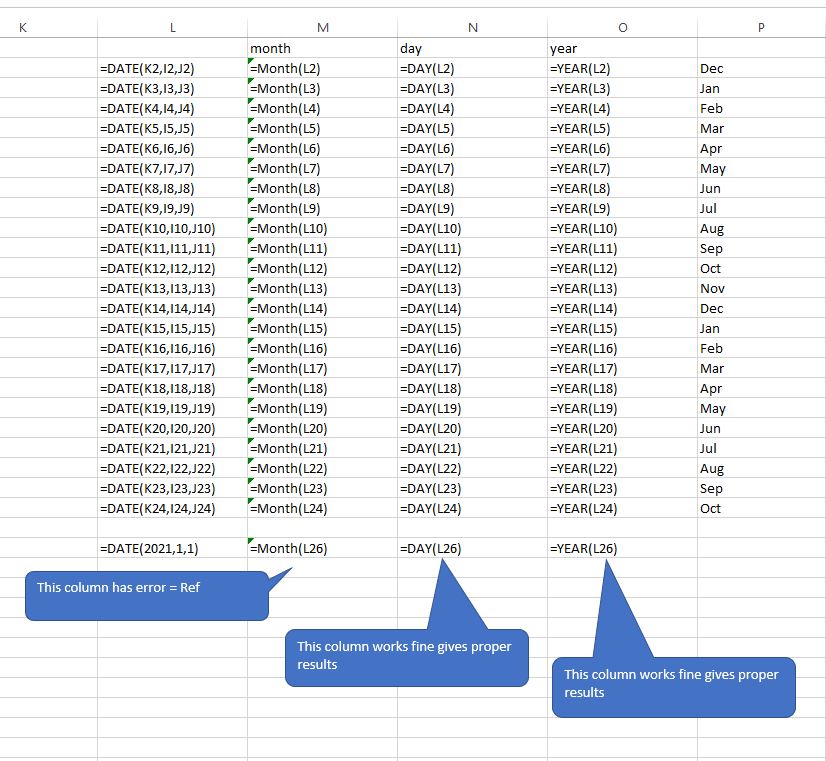
Task: Click 'Nov' cell in column P
Action: pos(761,289)
